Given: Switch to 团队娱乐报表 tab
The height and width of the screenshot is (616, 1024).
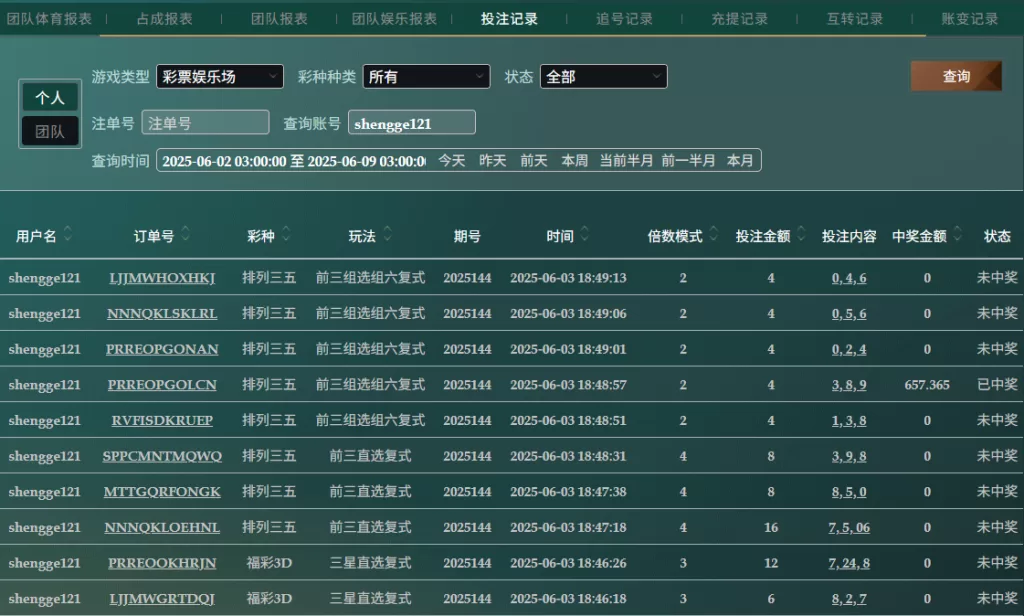Looking at the screenshot, I should pyautogui.click(x=394, y=19).
